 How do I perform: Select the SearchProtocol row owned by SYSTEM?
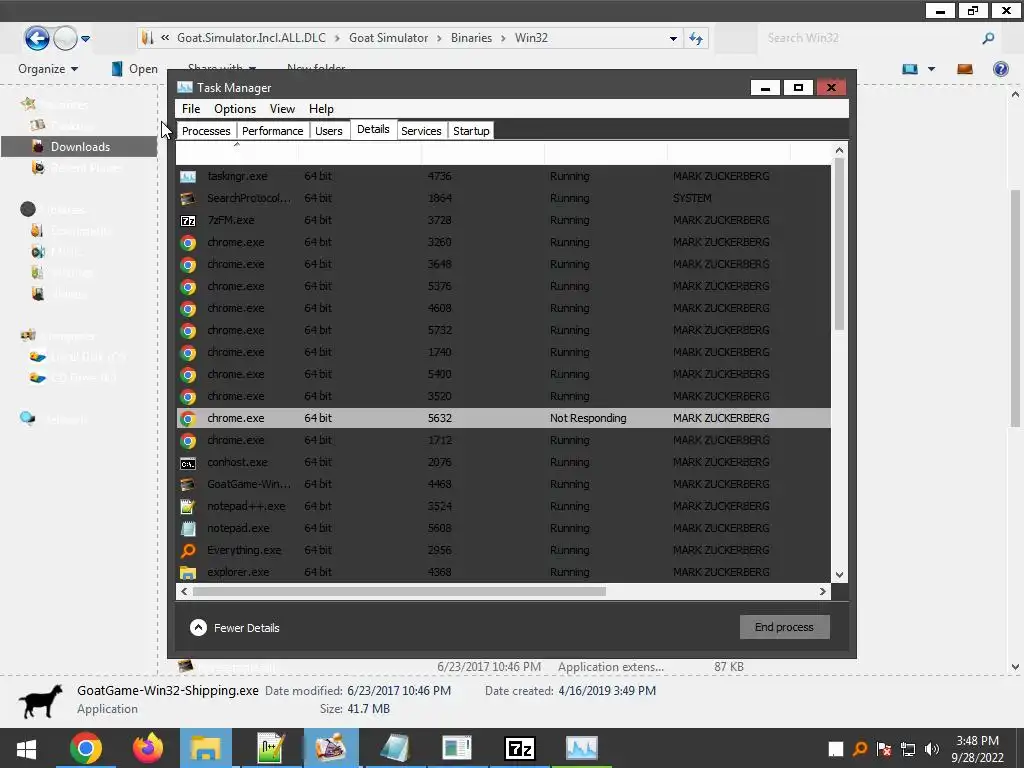[x=504, y=199]
